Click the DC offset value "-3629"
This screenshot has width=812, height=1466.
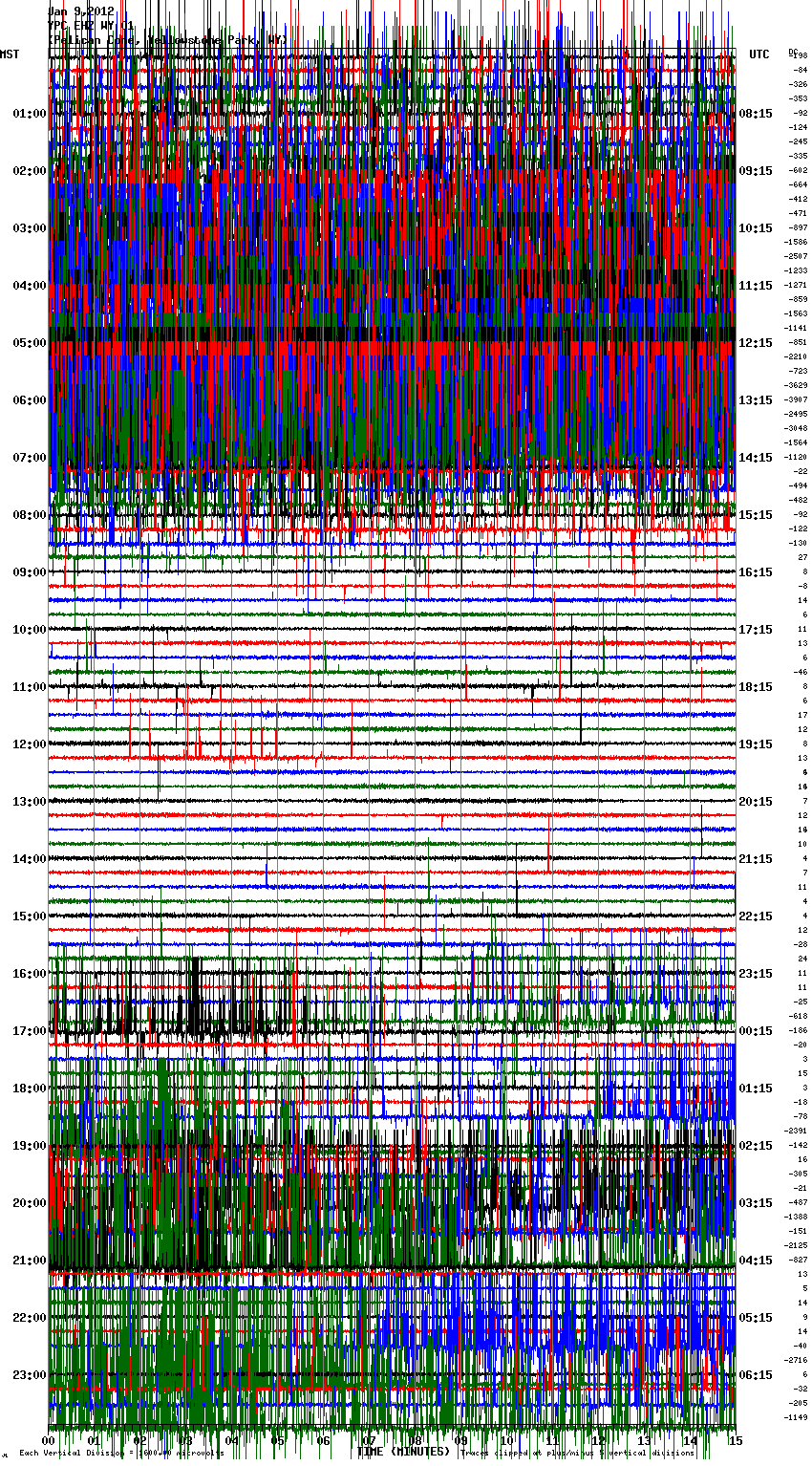[796, 385]
